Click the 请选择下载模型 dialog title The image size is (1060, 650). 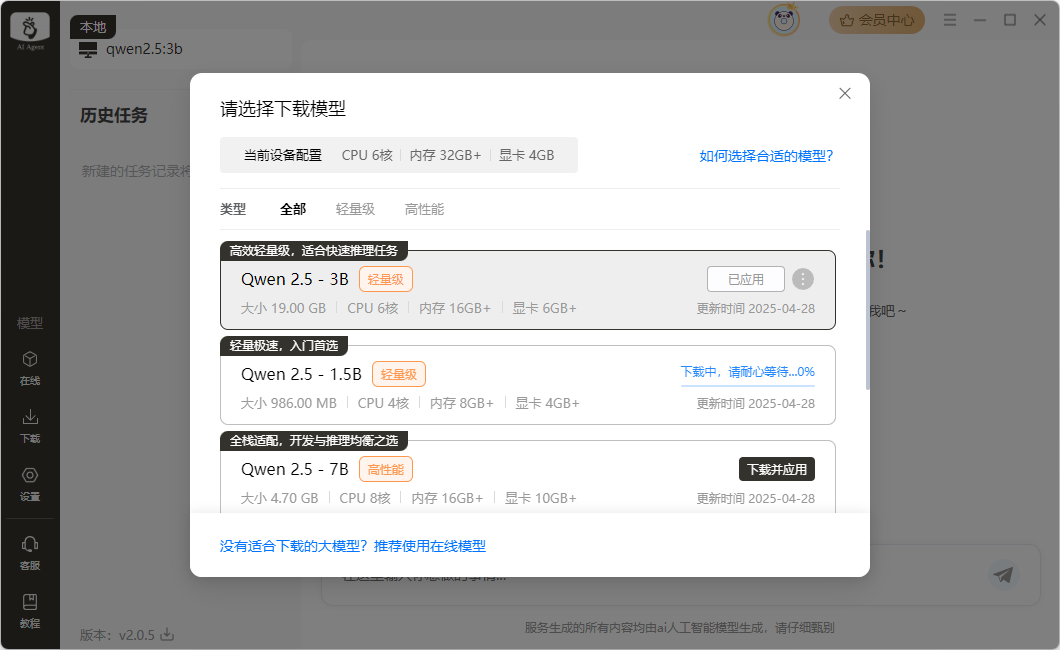tap(283, 109)
